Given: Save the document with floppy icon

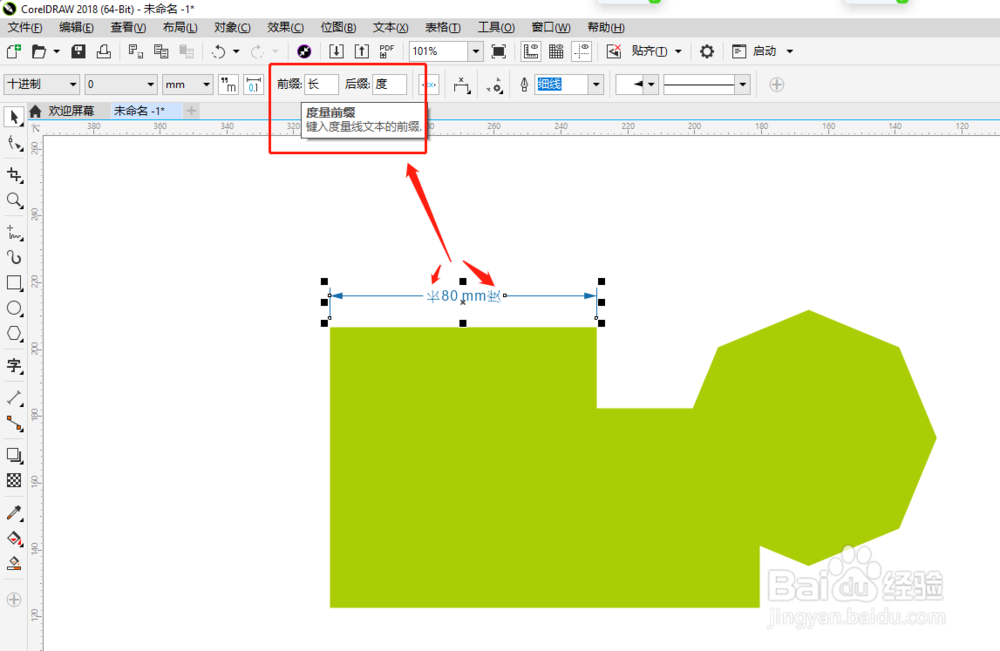Looking at the screenshot, I should tap(78, 52).
